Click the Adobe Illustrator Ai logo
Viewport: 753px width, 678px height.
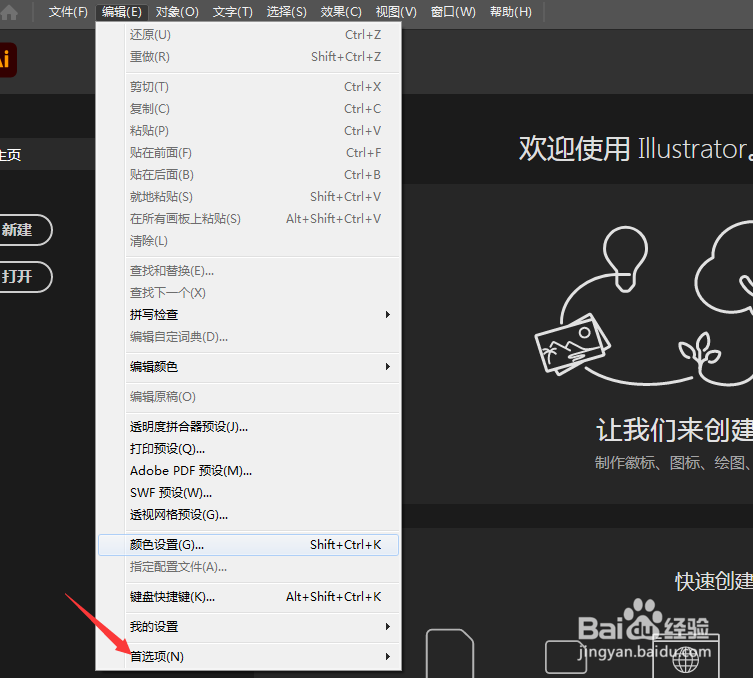point(8,60)
